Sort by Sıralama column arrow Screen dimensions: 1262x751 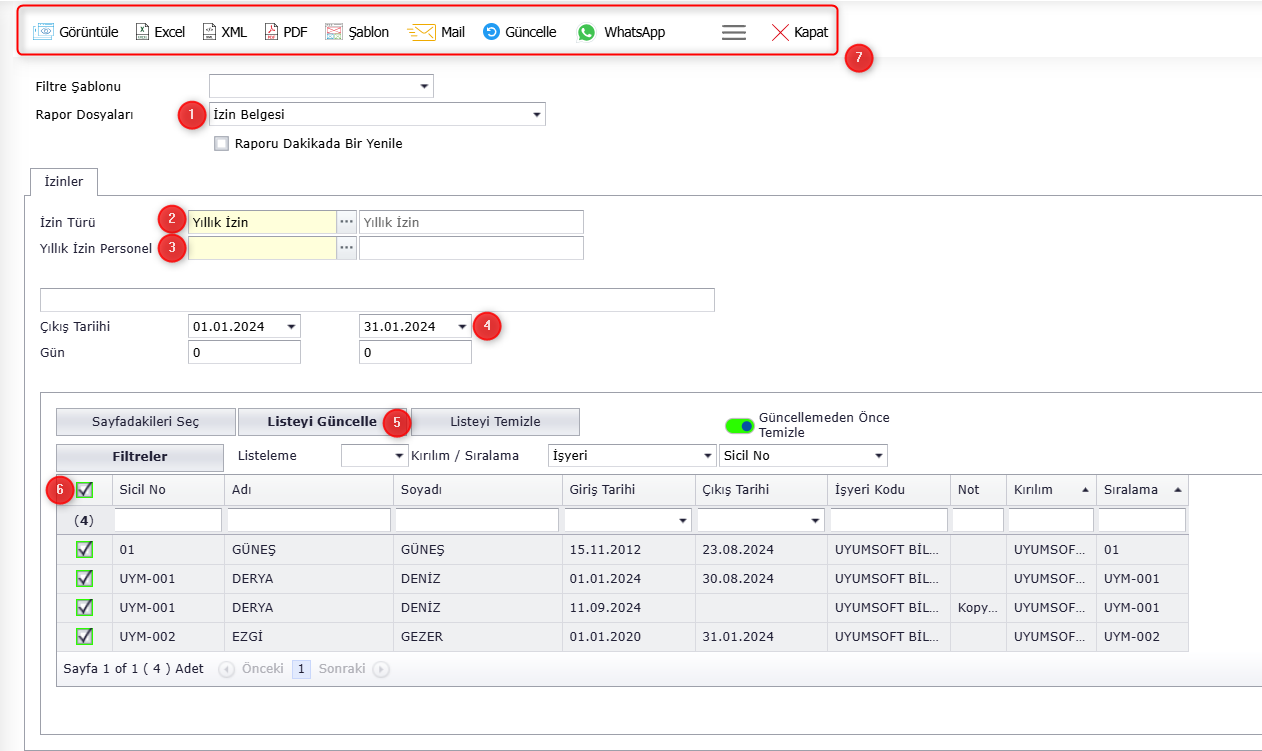click(1177, 490)
